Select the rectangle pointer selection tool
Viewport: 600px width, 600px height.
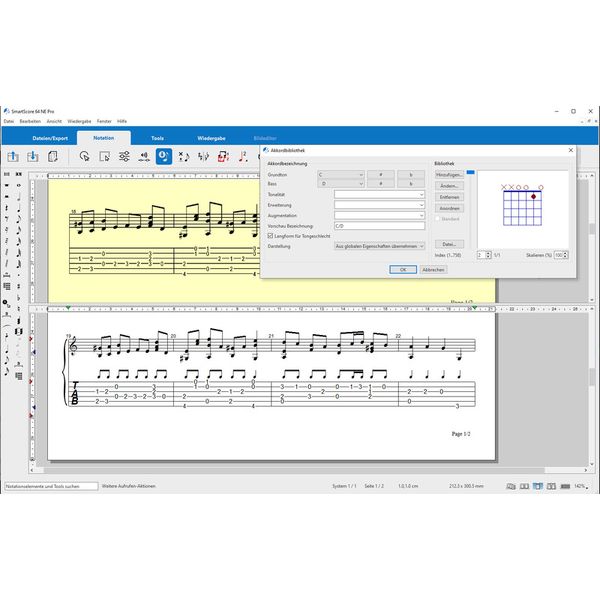[104, 156]
